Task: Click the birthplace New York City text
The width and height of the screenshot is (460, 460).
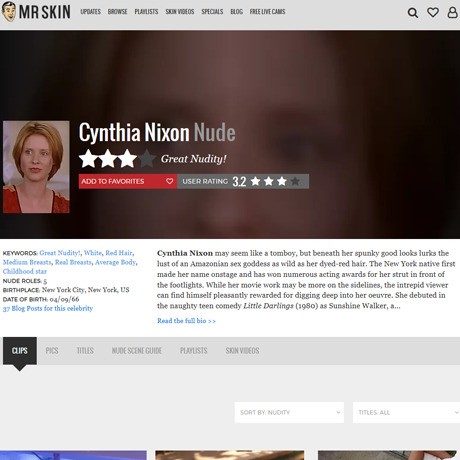Action: [85, 290]
